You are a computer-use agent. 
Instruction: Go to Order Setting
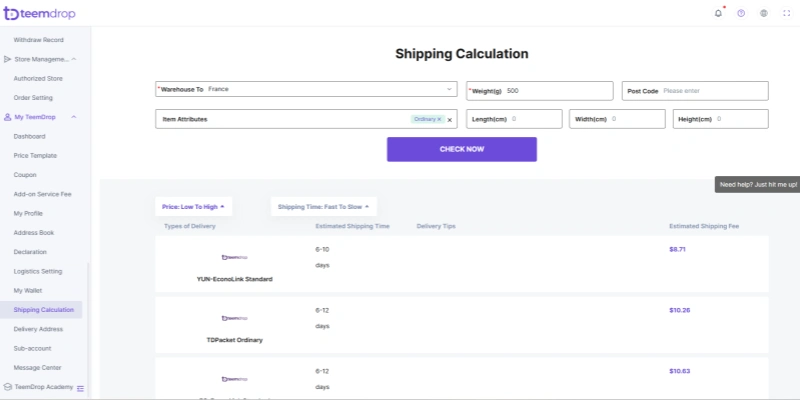coord(33,97)
